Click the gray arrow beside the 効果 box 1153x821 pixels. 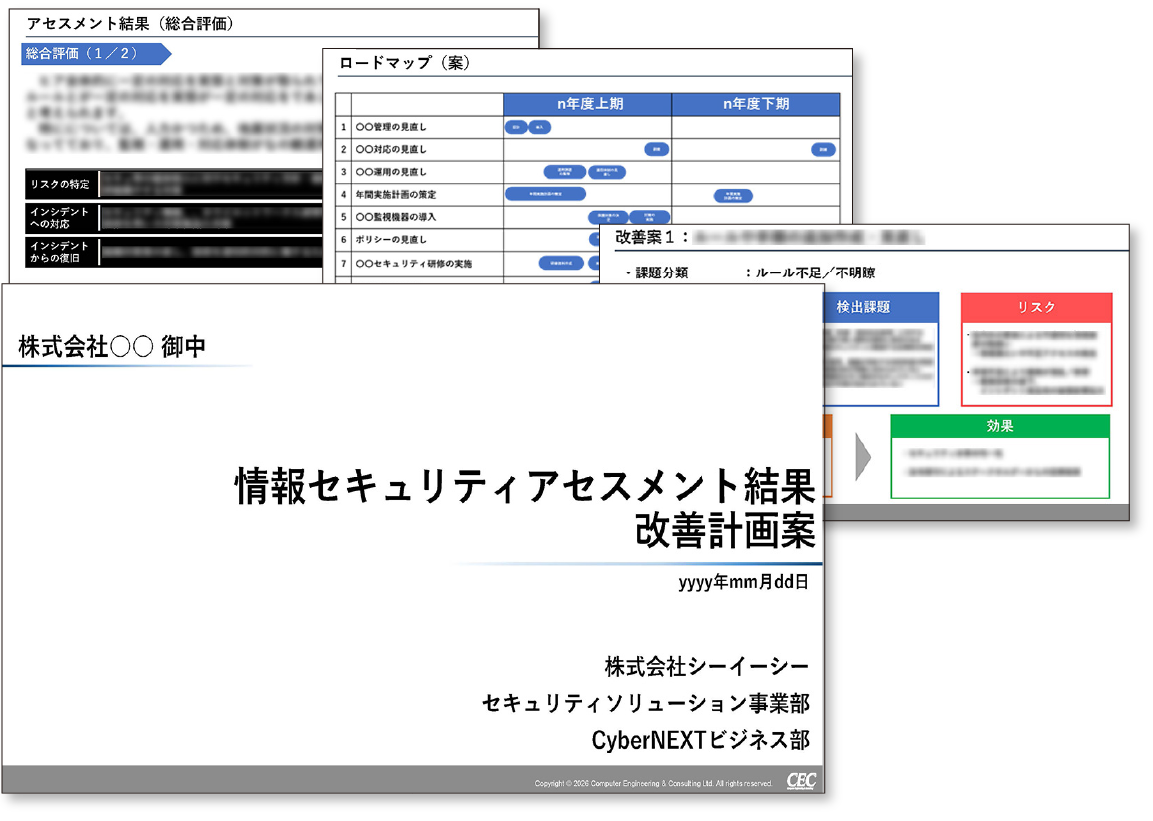863,456
